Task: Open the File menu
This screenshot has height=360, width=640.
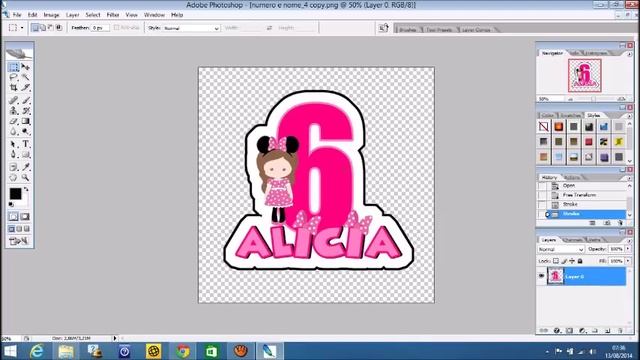Action: click(x=17, y=15)
